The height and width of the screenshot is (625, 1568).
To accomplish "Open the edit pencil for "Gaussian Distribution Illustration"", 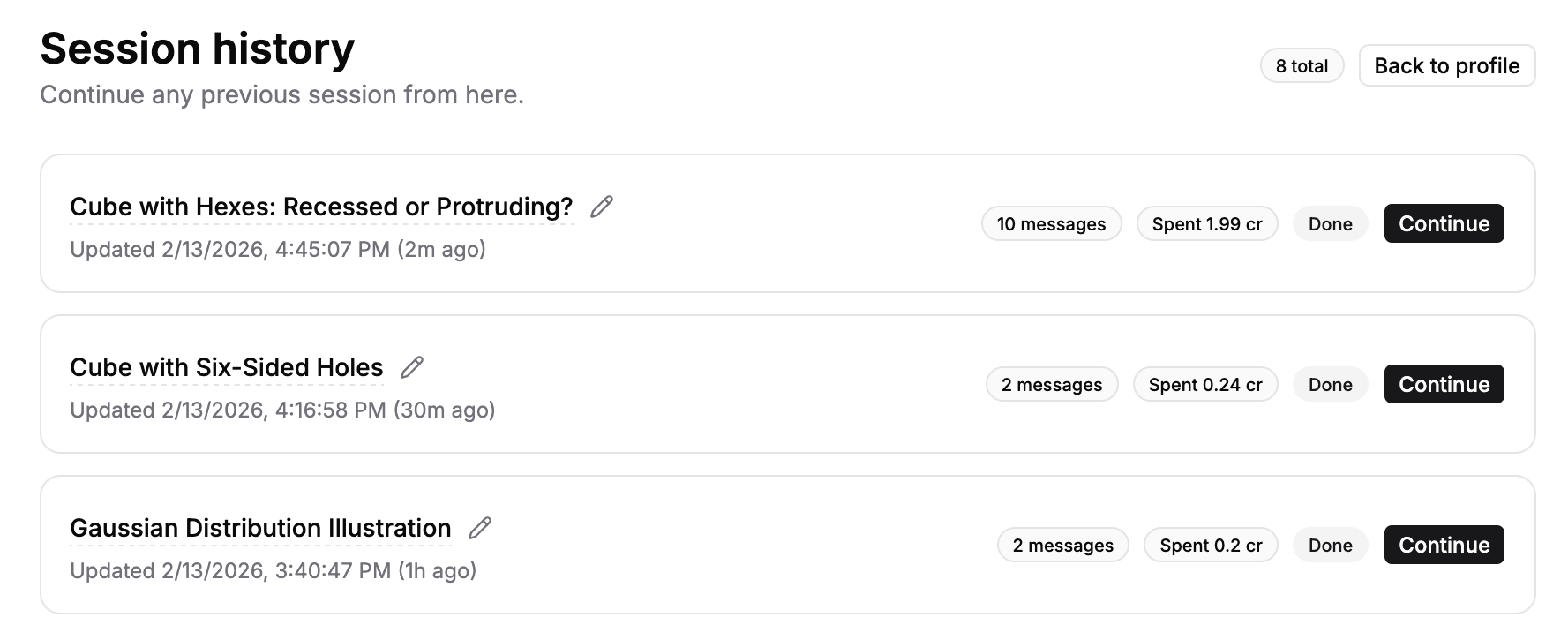I will click(479, 529).
